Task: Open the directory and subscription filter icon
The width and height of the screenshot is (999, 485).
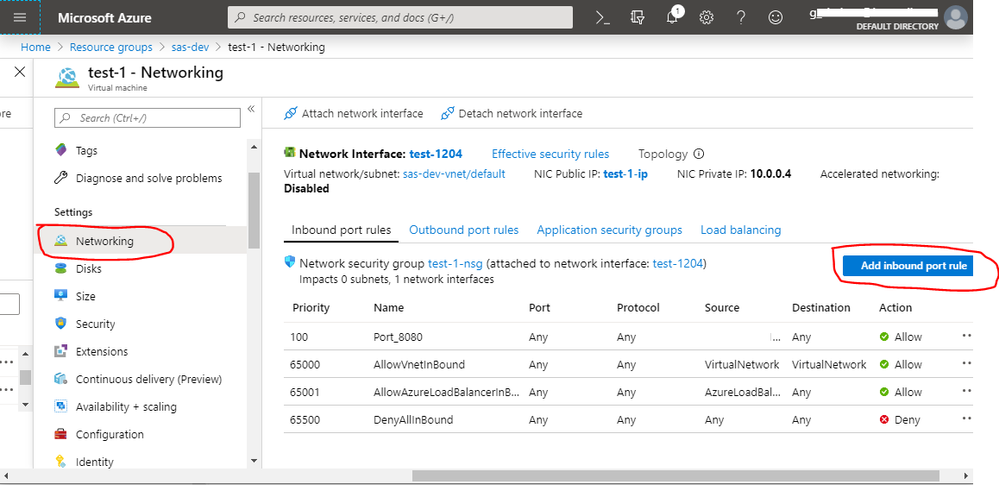Action: tap(638, 17)
